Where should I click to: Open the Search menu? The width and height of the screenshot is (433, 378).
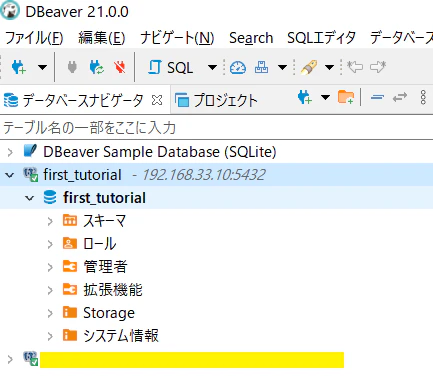coord(251,38)
